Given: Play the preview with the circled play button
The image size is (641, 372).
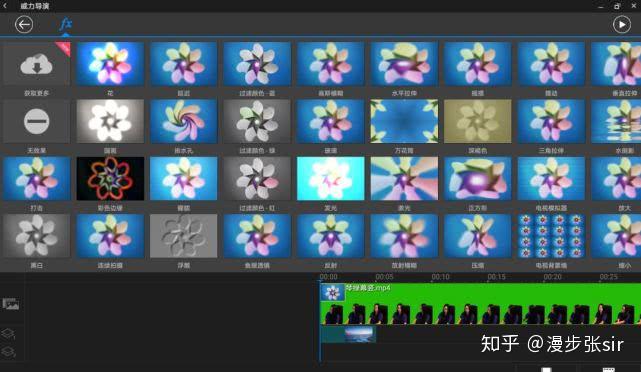Looking at the screenshot, I should (622, 25).
